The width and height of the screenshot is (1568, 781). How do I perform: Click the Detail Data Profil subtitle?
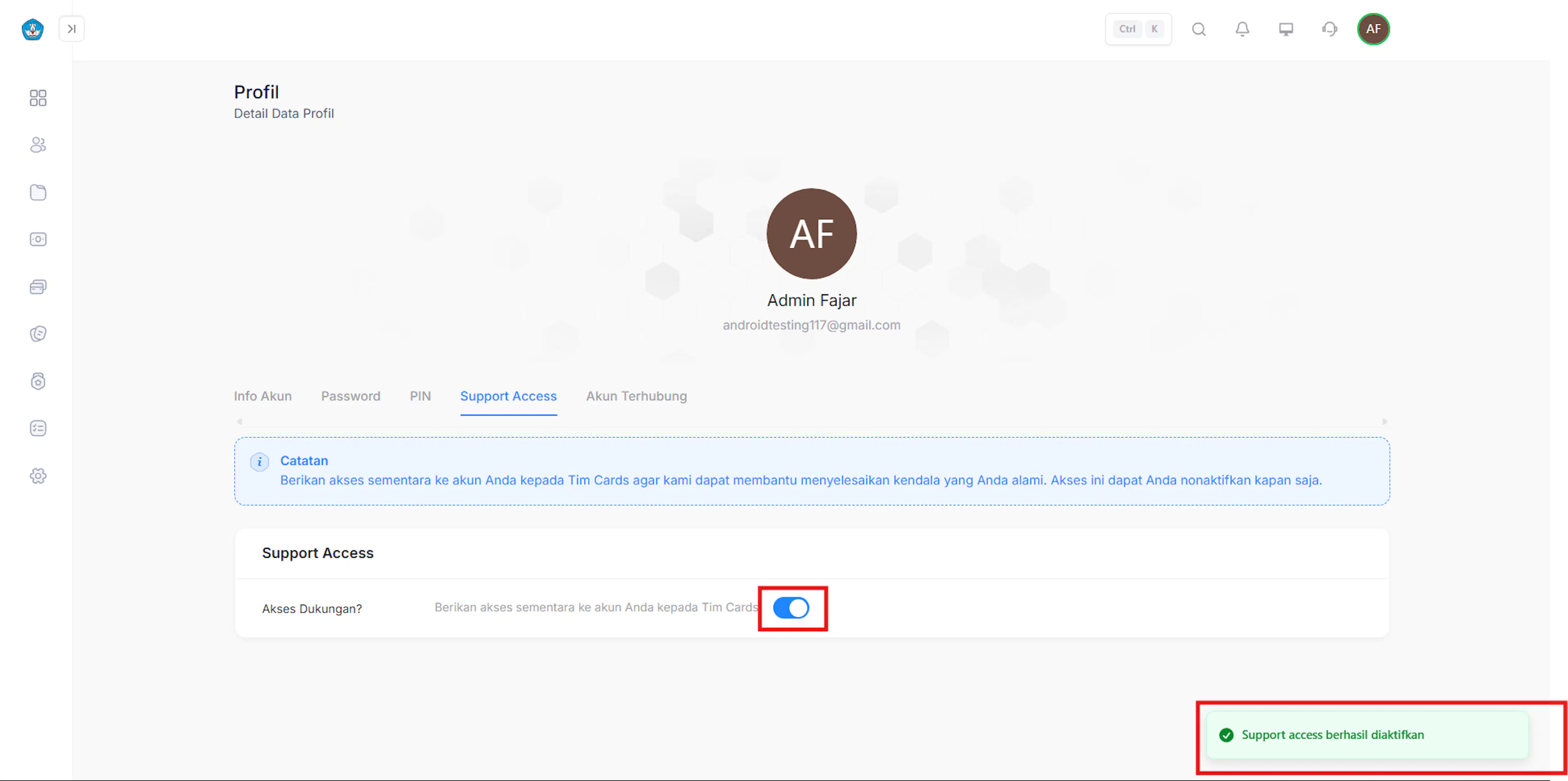(284, 113)
